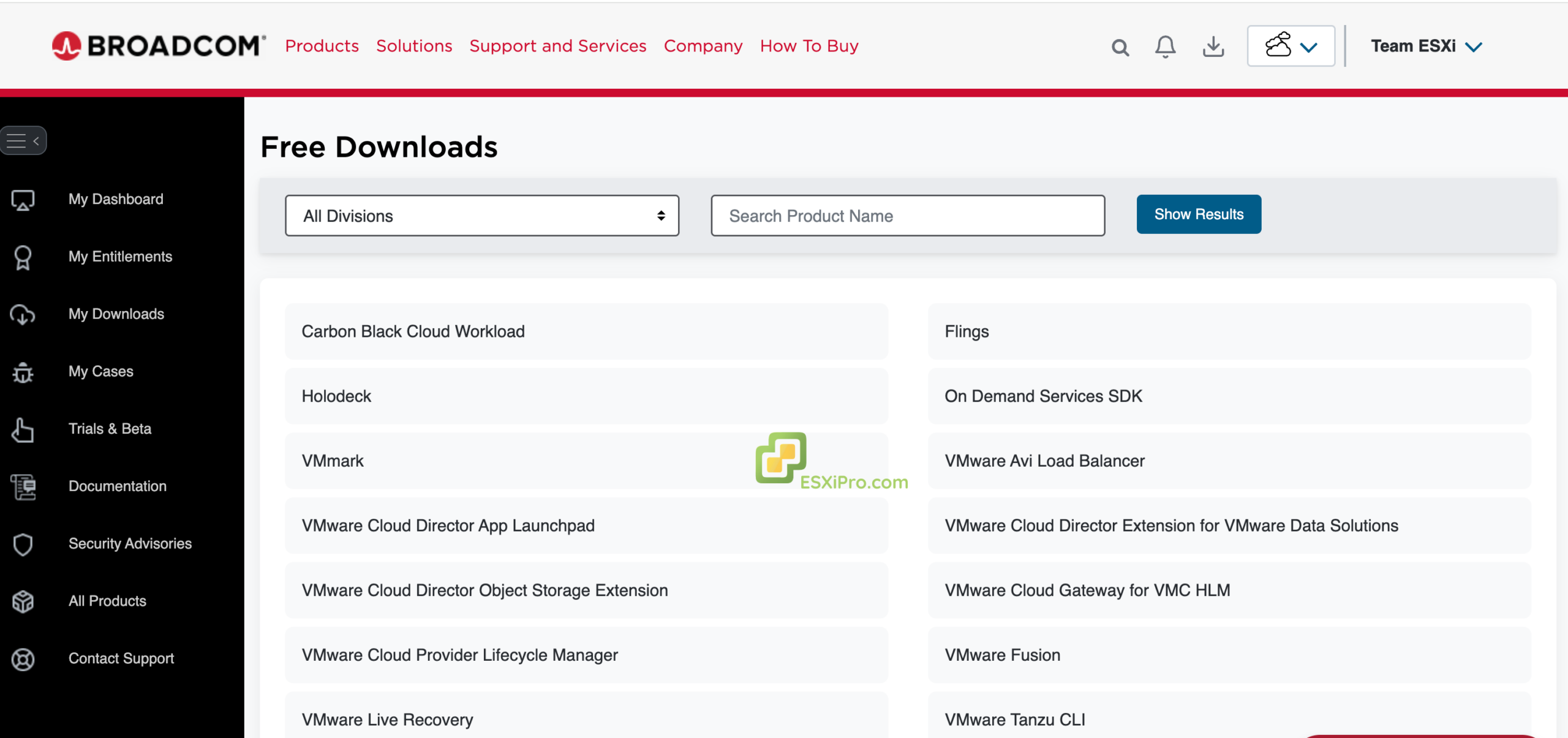Open Support and Services menu
The width and height of the screenshot is (1568, 738).
557,46
